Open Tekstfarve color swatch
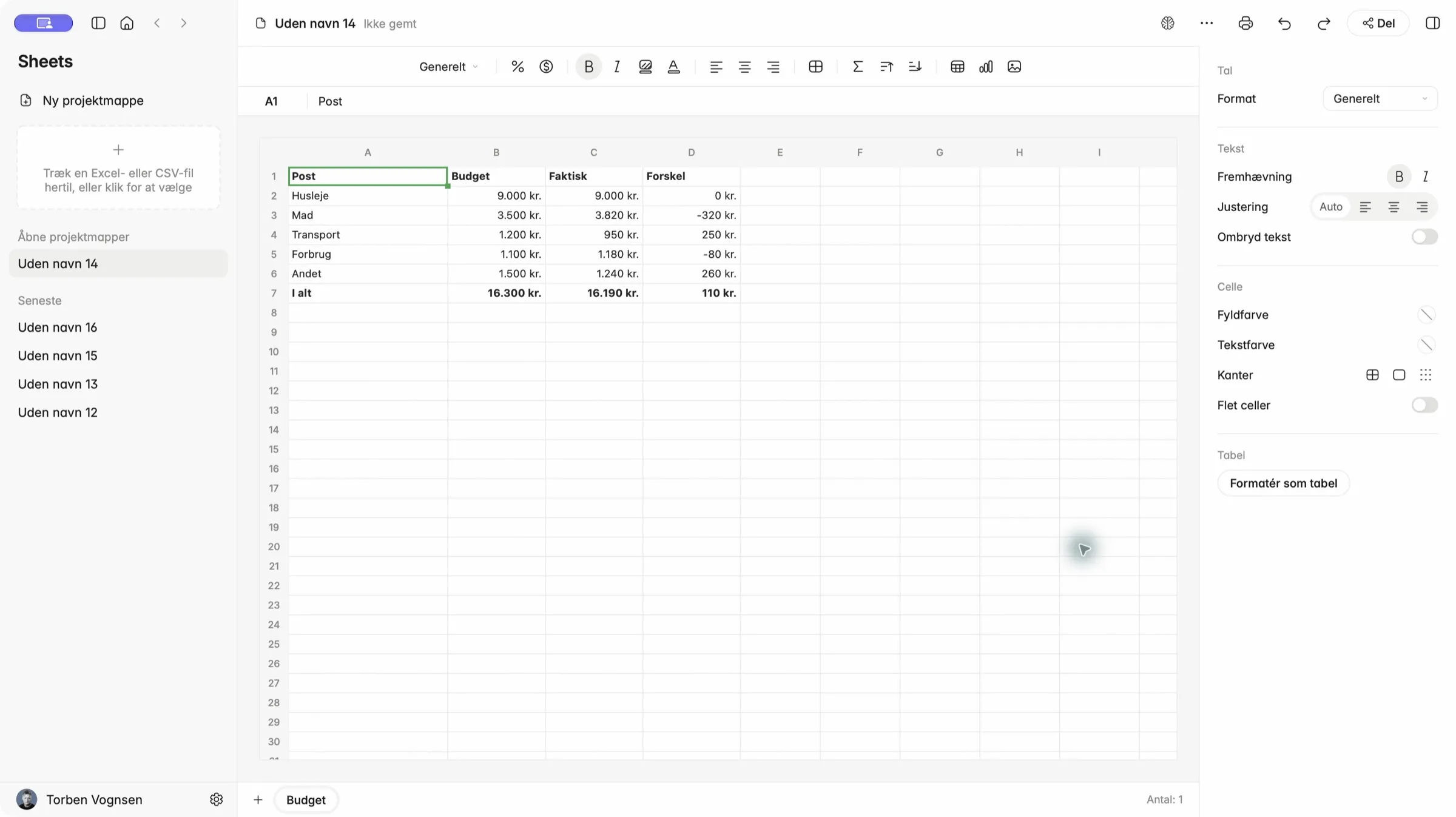This screenshot has height=817, width=1456. click(x=1426, y=345)
